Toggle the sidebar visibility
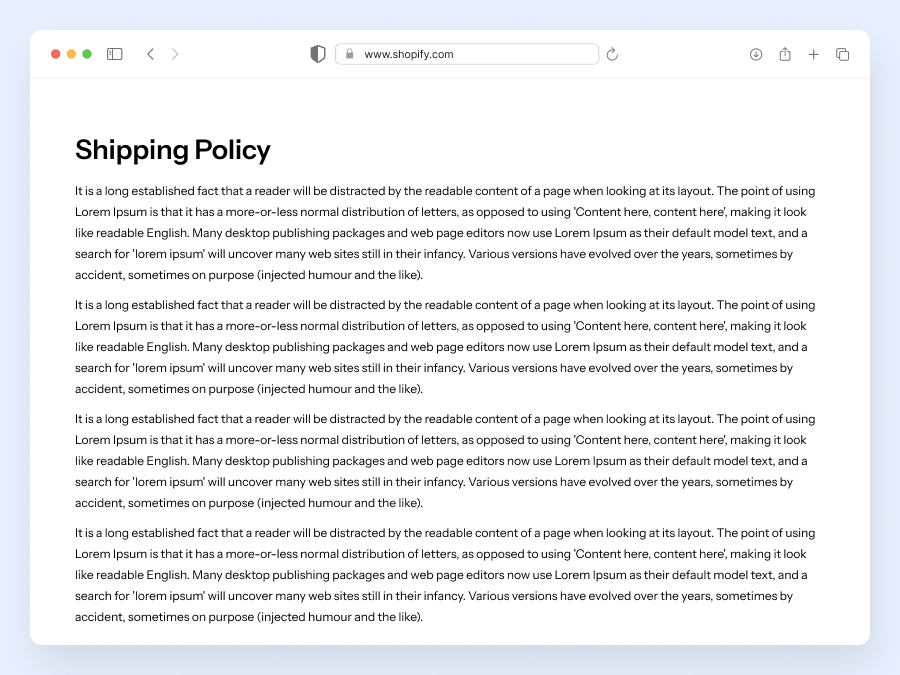The image size is (900, 675). coord(114,54)
